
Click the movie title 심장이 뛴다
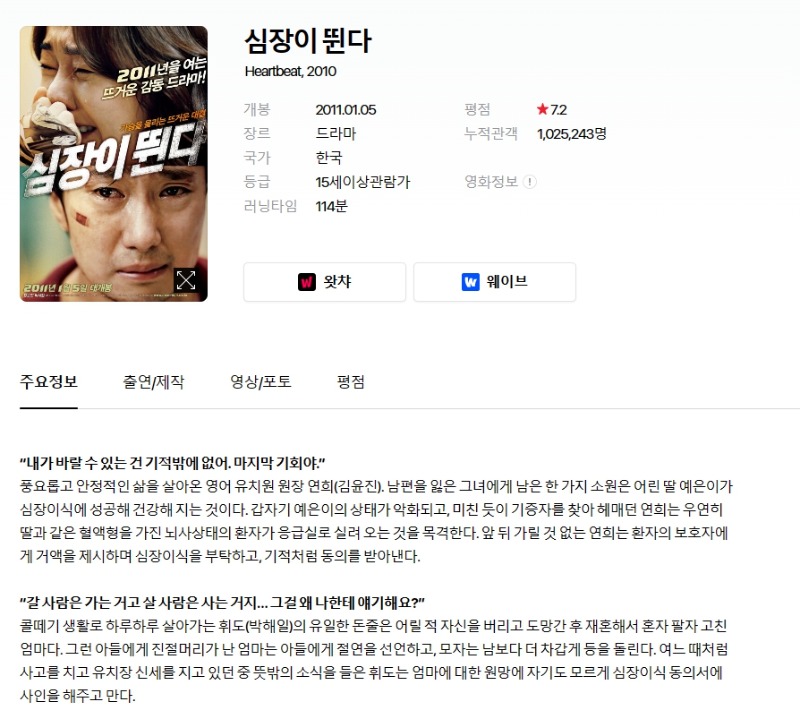coord(308,41)
